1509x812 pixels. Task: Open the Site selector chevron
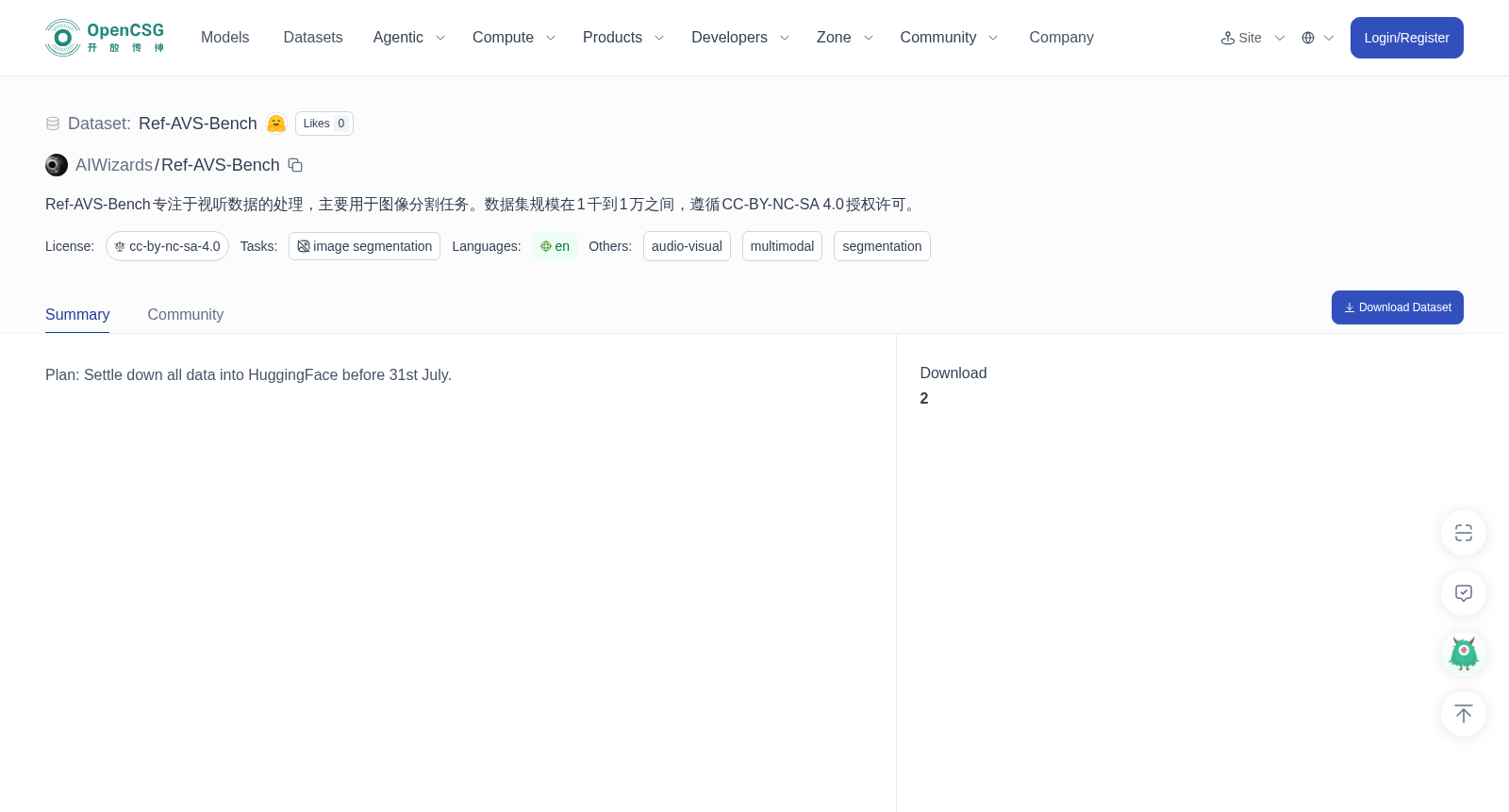(1280, 38)
